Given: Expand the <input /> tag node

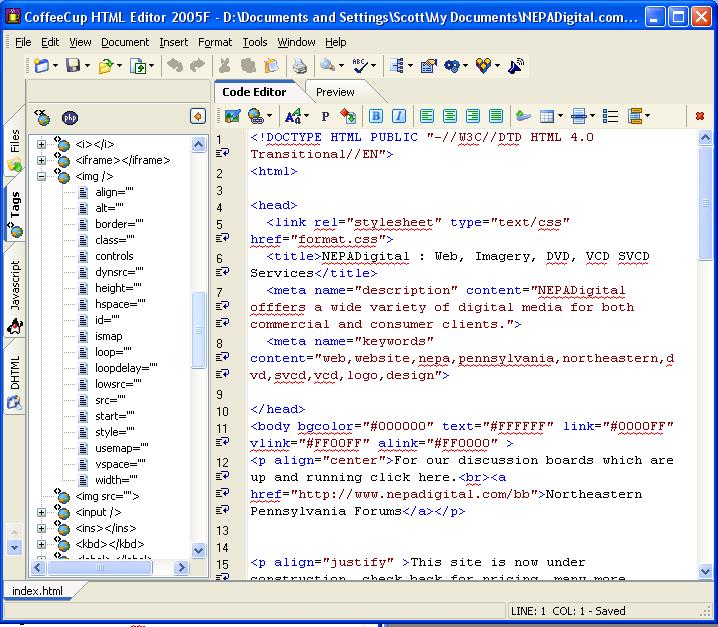Looking at the screenshot, I should 41,513.
